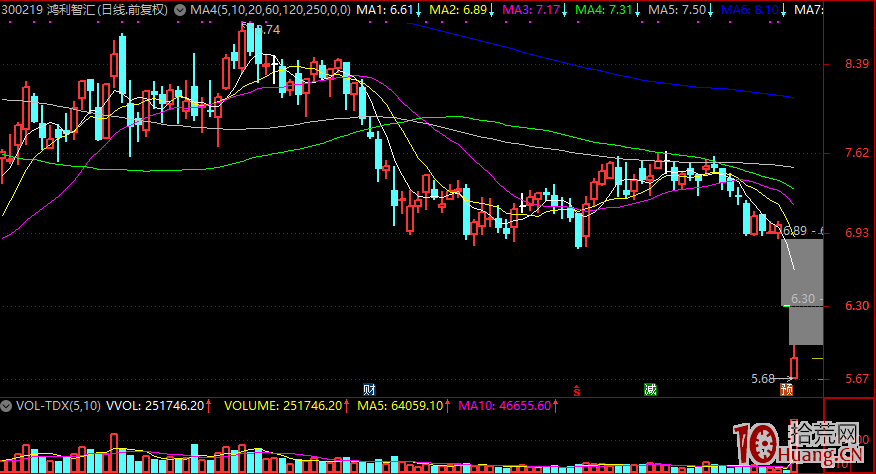876x474 pixels.
Task: Click the MA1: 6.61 value
Action: point(385,10)
